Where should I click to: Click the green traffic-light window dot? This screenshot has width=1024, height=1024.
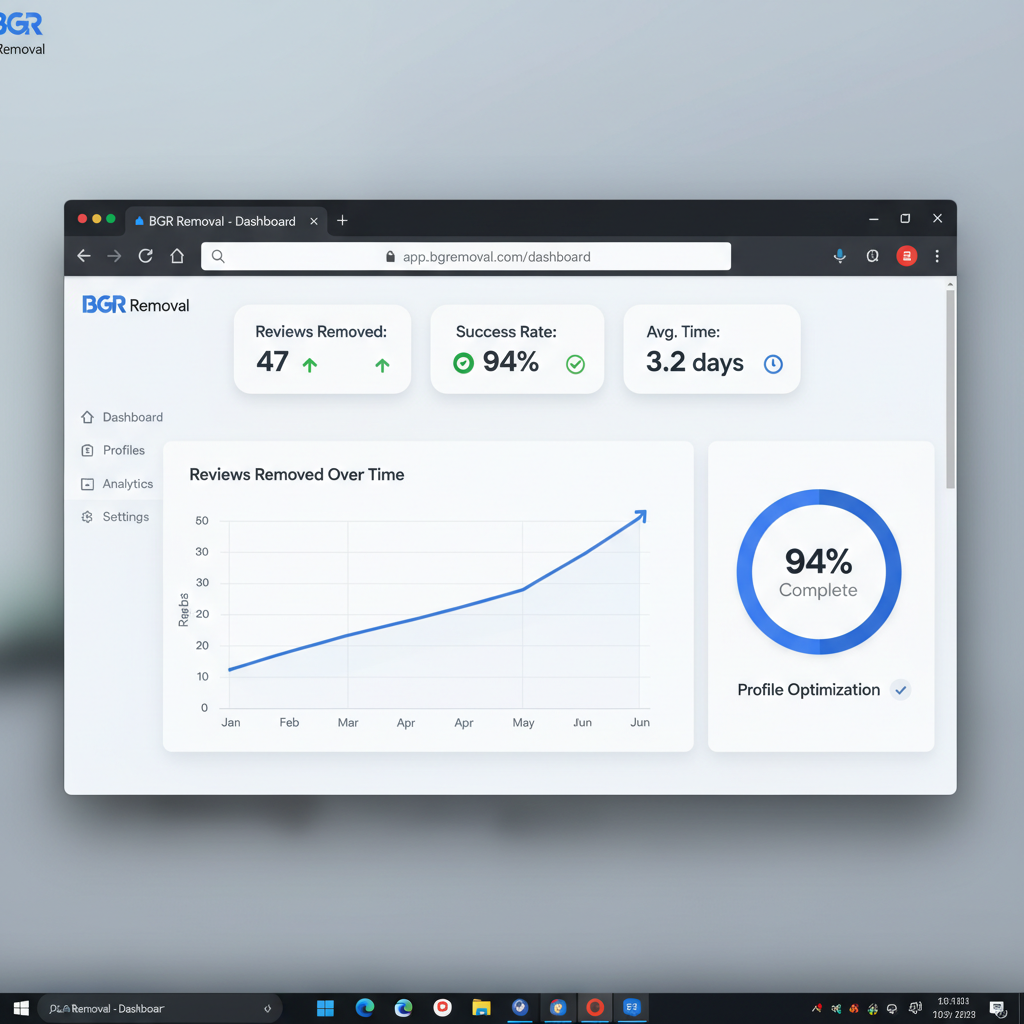click(x=111, y=219)
